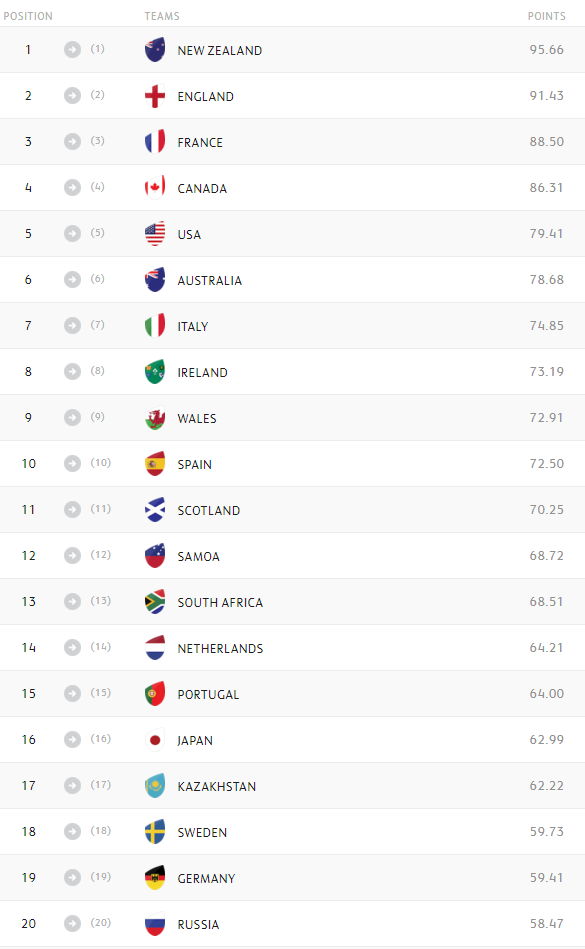Viewport: 585px width, 949px height.
Task: Click Sweden's 59.73 points value
Action: coord(546,832)
